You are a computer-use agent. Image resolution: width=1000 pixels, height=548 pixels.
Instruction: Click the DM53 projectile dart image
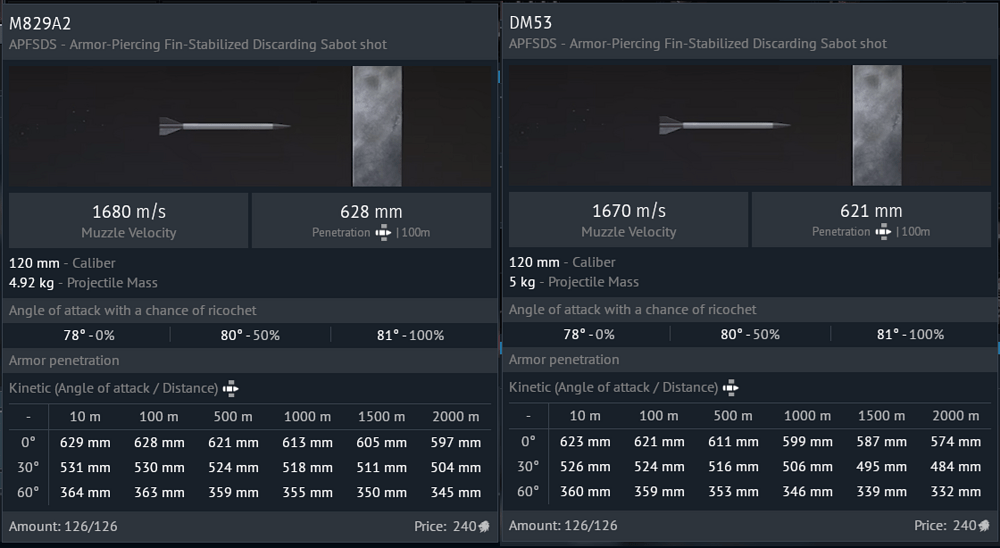click(x=724, y=126)
